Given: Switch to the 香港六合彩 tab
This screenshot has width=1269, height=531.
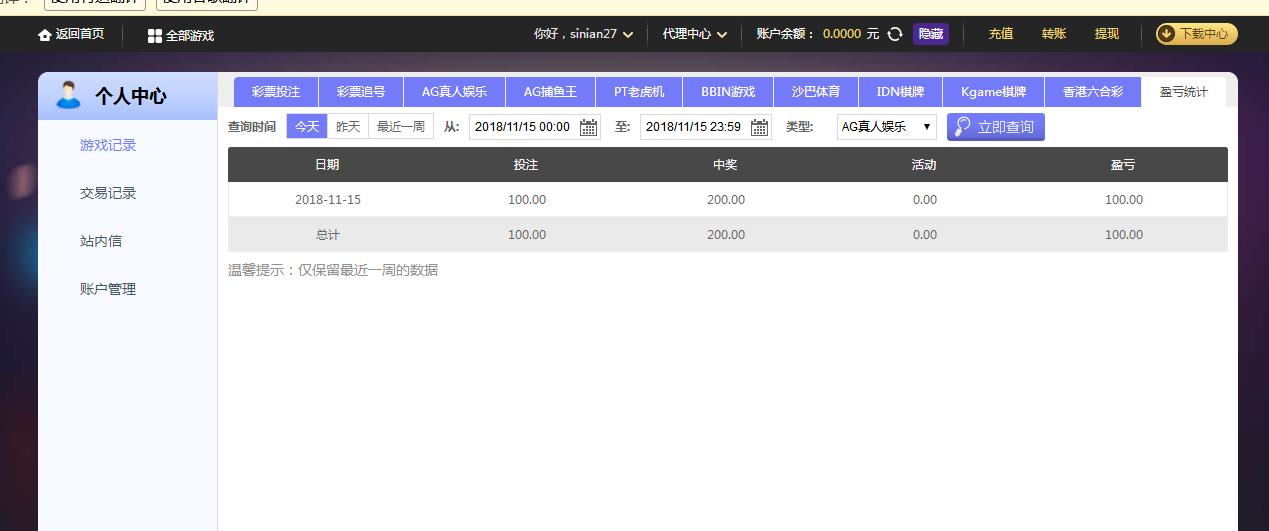Looking at the screenshot, I should point(1093,92).
